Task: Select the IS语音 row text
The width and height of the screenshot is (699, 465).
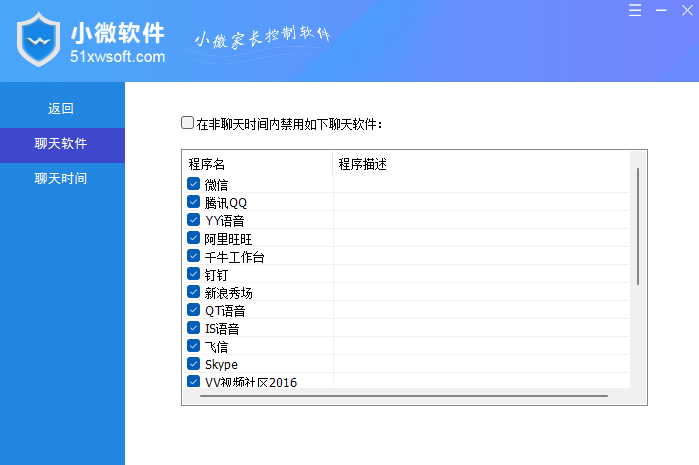Action: tap(222, 329)
